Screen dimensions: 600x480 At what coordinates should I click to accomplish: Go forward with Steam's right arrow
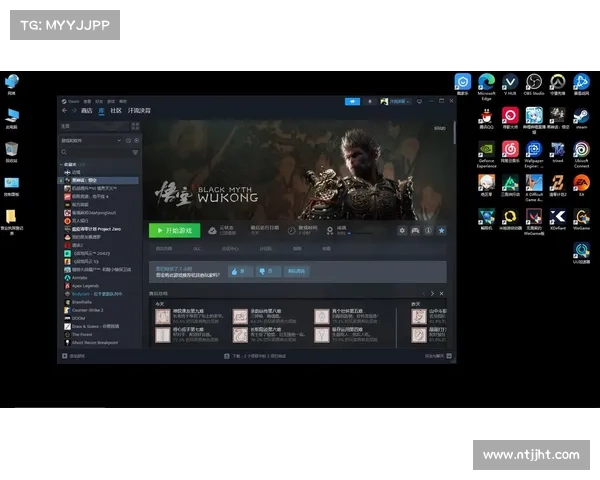(x=74, y=111)
